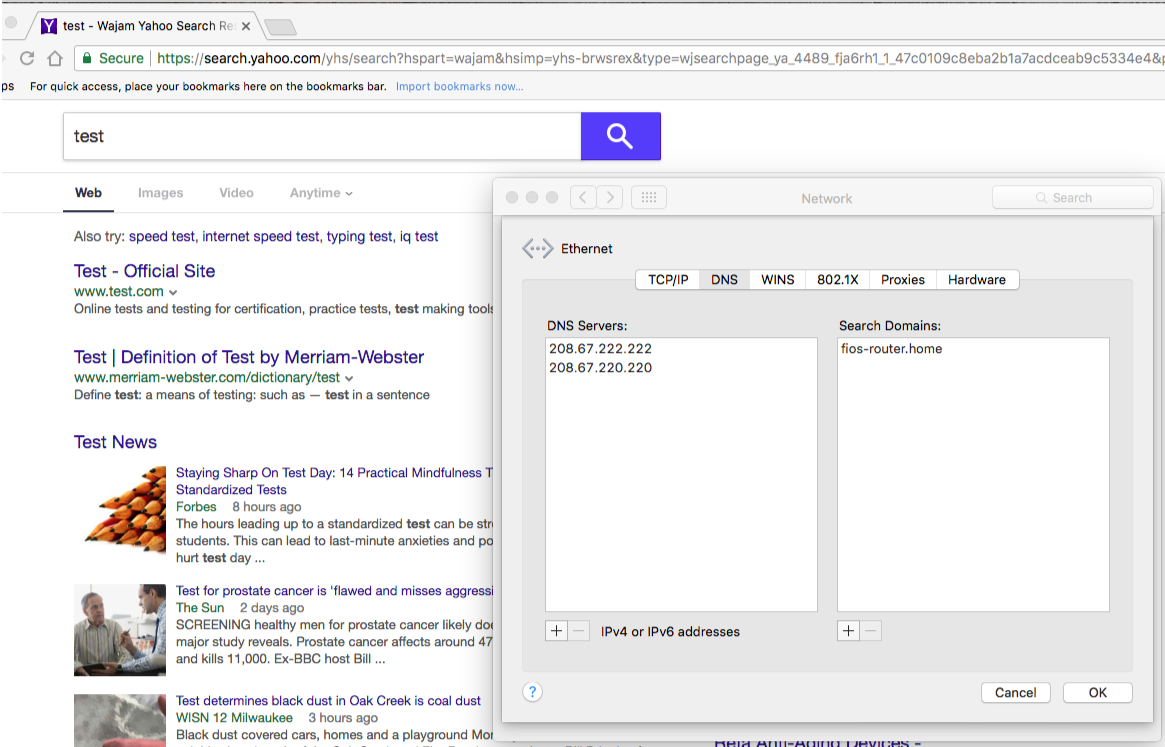Screen dimensions: 1165x747
Task: Click the Yahoo search text box
Action: pyautogui.click(x=322, y=136)
